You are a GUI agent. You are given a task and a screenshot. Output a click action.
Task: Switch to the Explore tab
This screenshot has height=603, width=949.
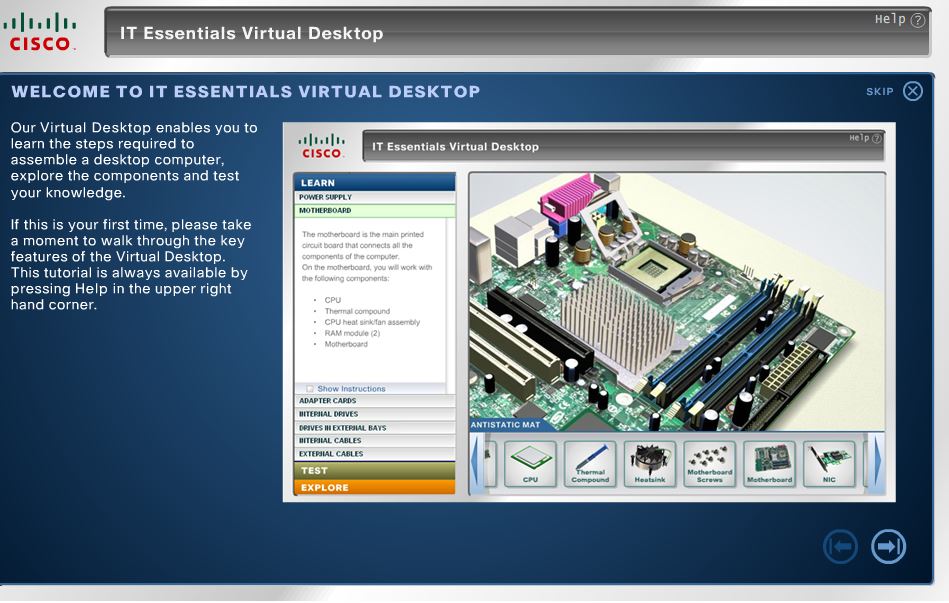(374, 487)
